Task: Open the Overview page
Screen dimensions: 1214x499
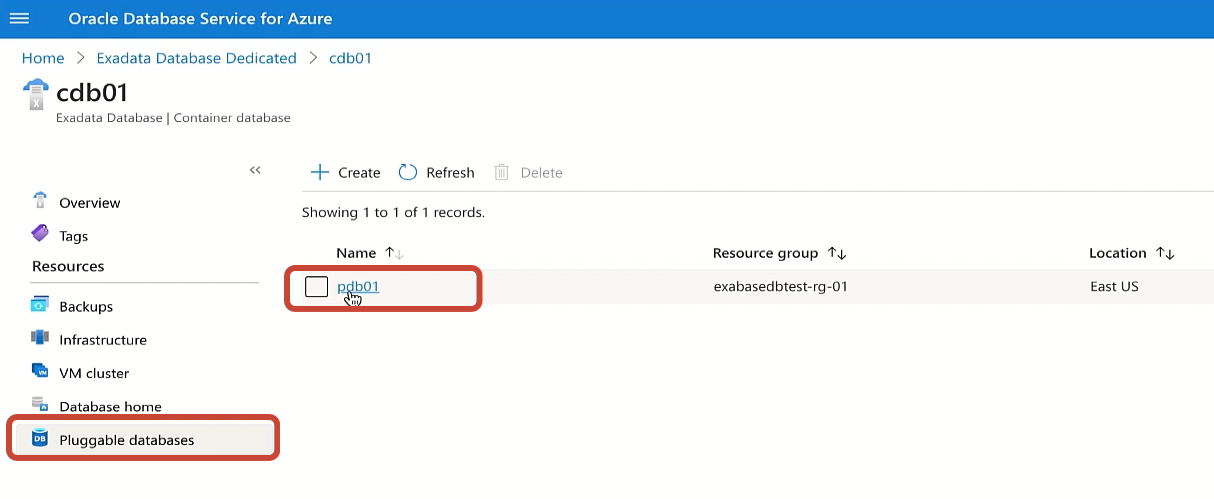Action: point(89,203)
